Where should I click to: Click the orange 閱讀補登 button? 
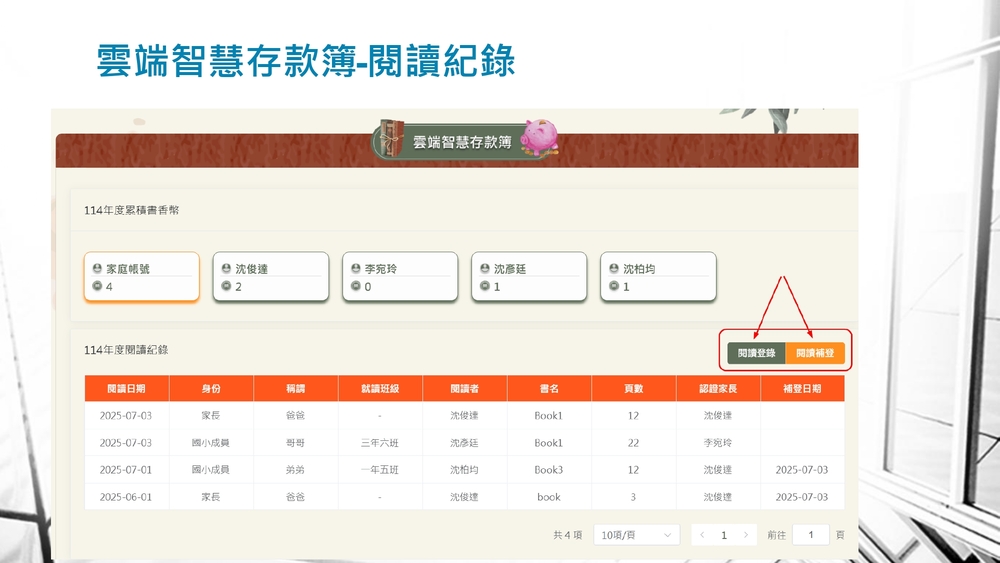point(815,353)
